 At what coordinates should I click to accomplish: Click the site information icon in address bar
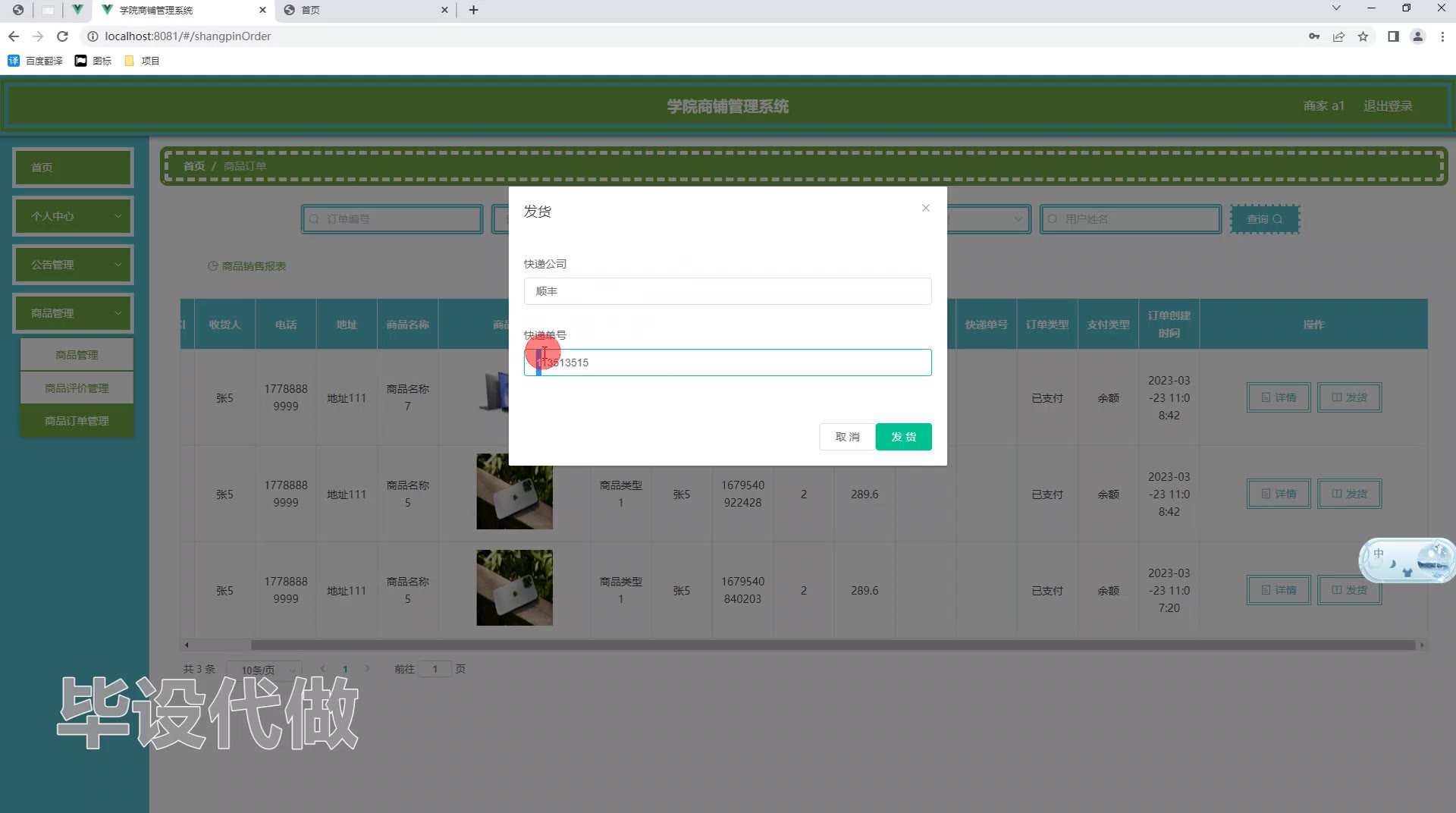click(93, 36)
